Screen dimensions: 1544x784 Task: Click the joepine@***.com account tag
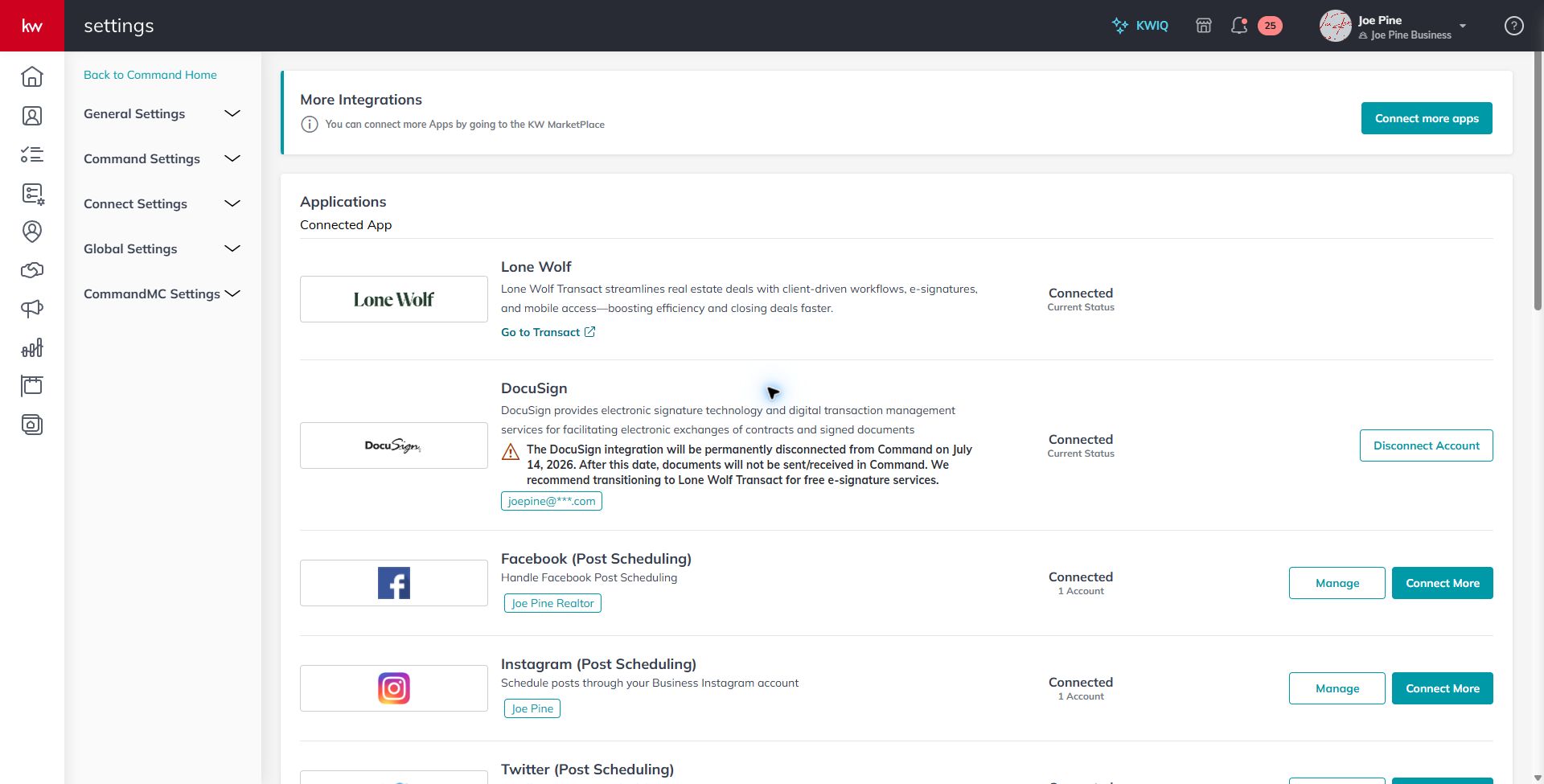tap(552, 501)
